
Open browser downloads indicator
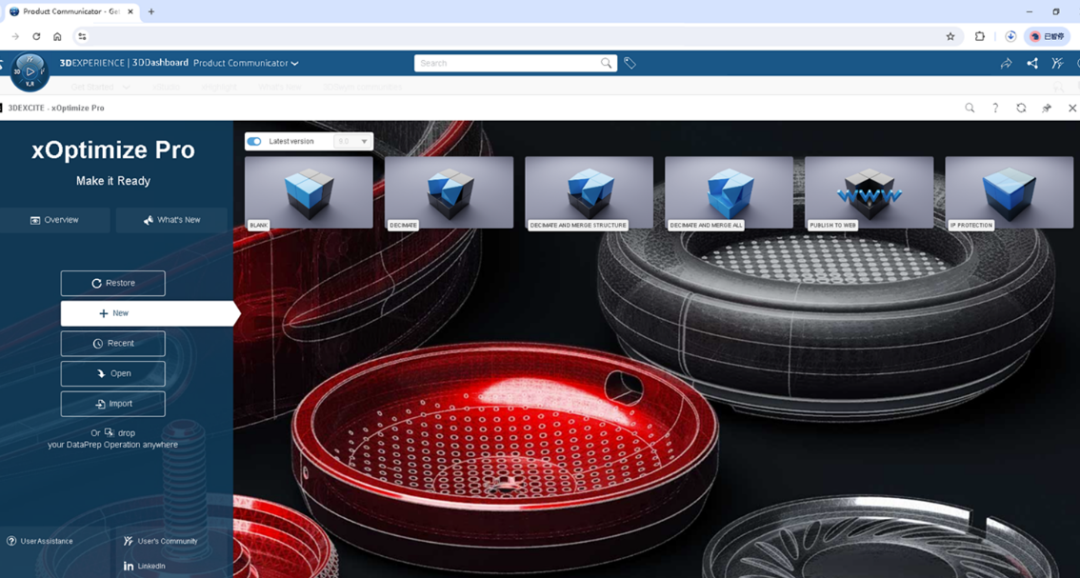pos(1010,37)
